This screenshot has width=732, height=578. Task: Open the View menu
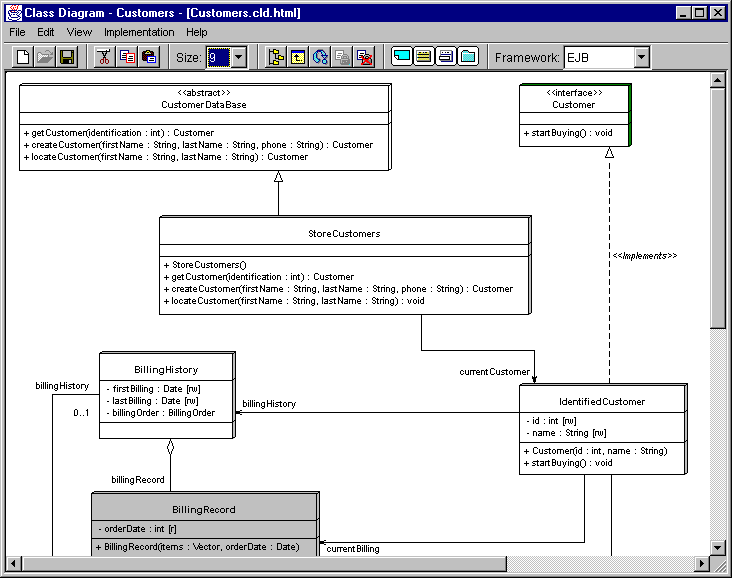(79, 32)
